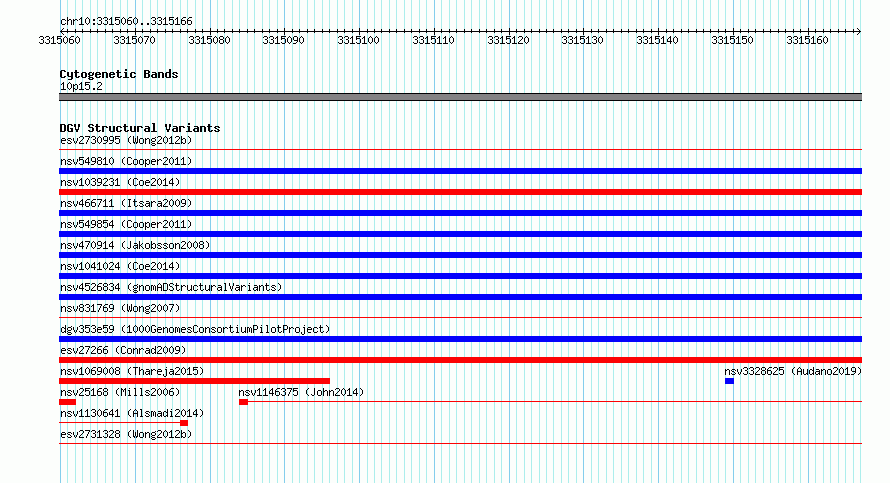Click ruler position 3315110

pyautogui.click(x=433, y=40)
